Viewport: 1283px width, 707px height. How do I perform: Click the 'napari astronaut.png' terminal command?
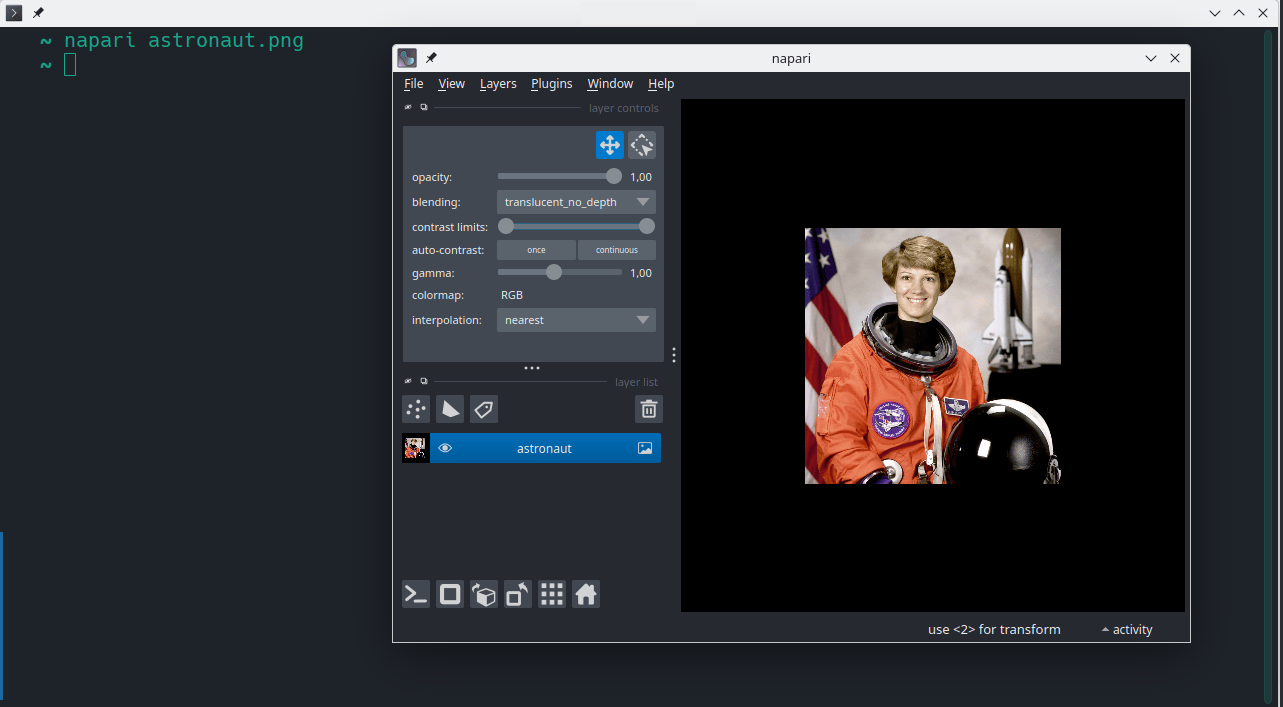coord(184,41)
